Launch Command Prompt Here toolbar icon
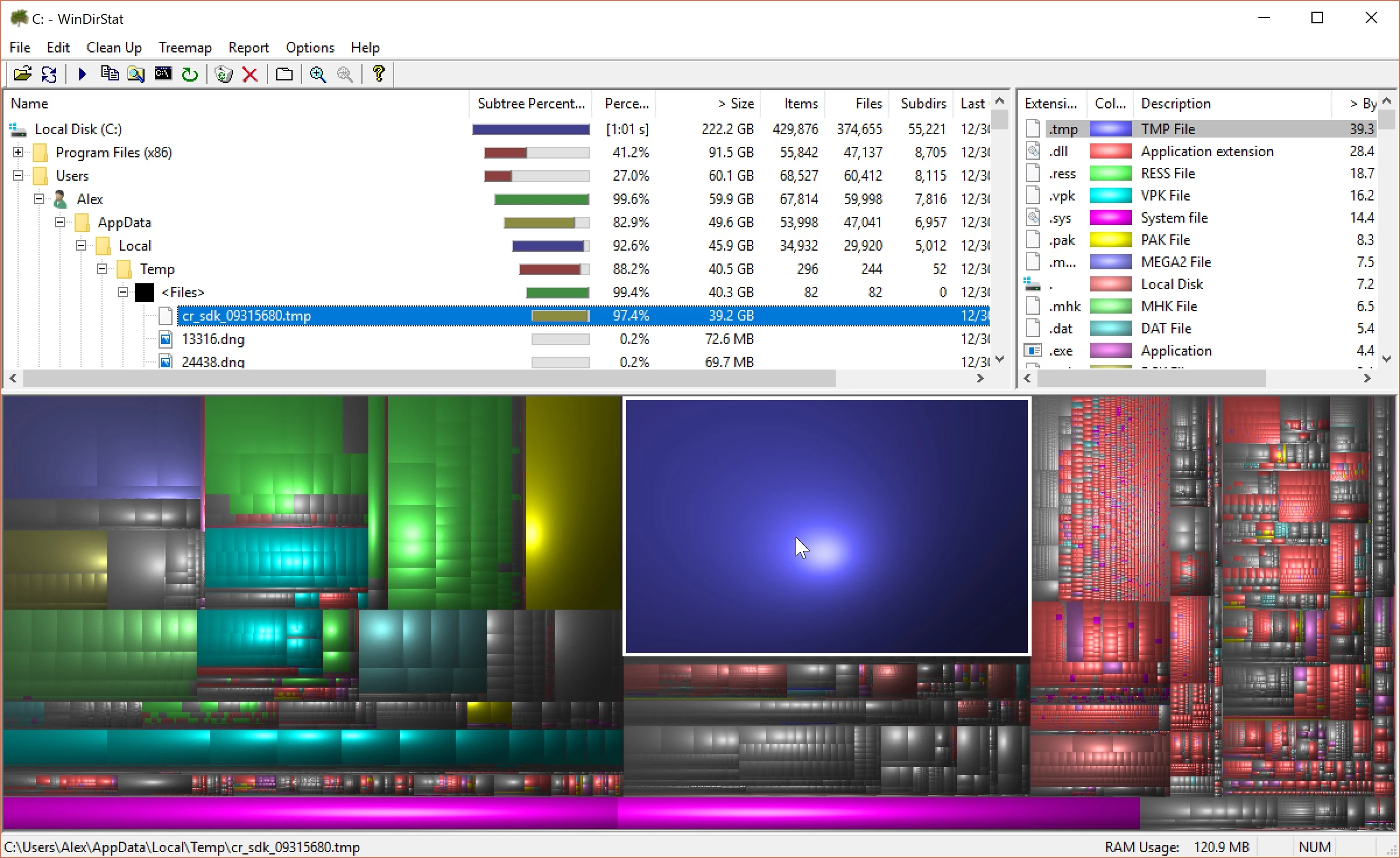This screenshot has height=858, width=1400. (x=163, y=74)
